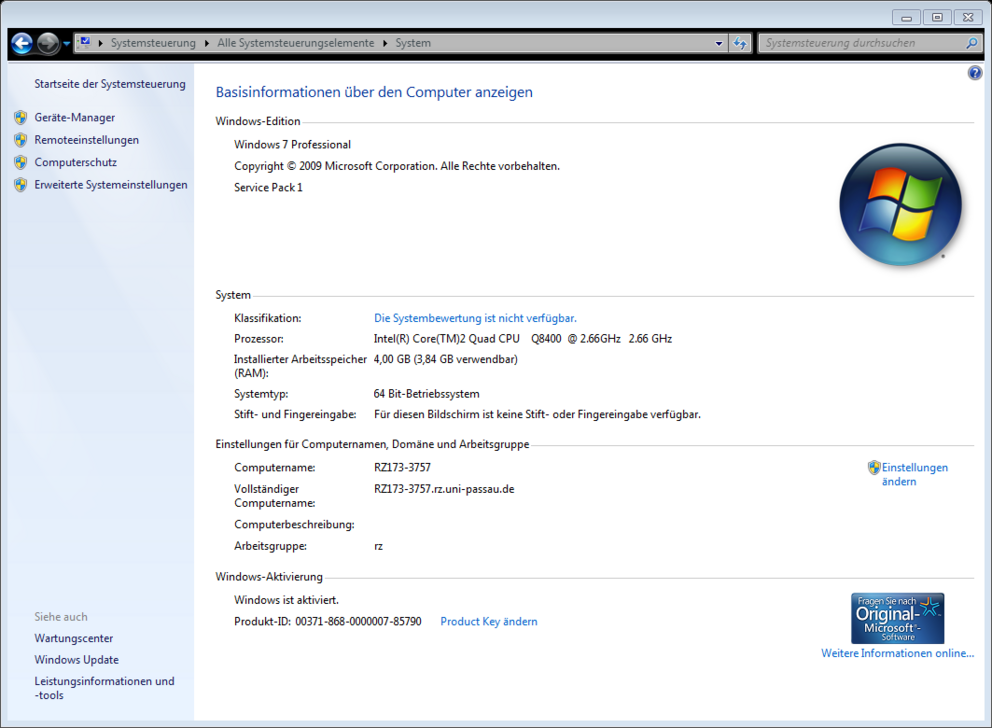
Task: Go back with the blue back arrow
Action: tap(22, 44)
